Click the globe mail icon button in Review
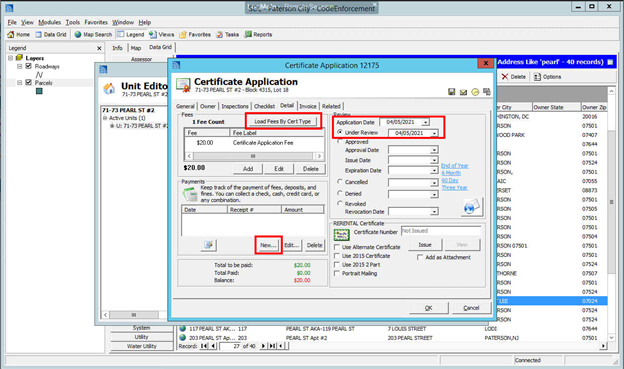Screen dimensions: 624x369 (472, 207)
